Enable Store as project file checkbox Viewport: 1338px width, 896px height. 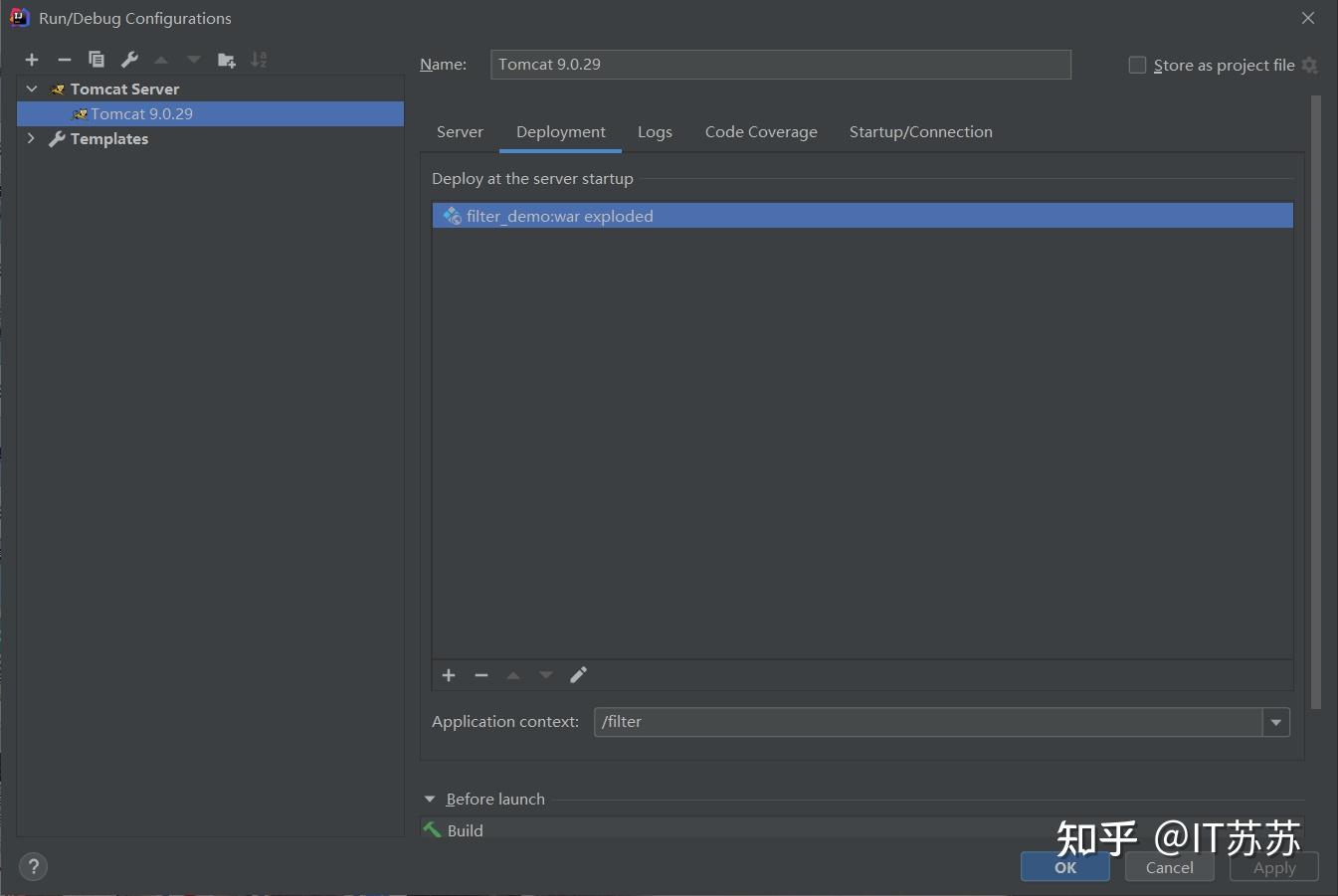(x=1137, y=65)
